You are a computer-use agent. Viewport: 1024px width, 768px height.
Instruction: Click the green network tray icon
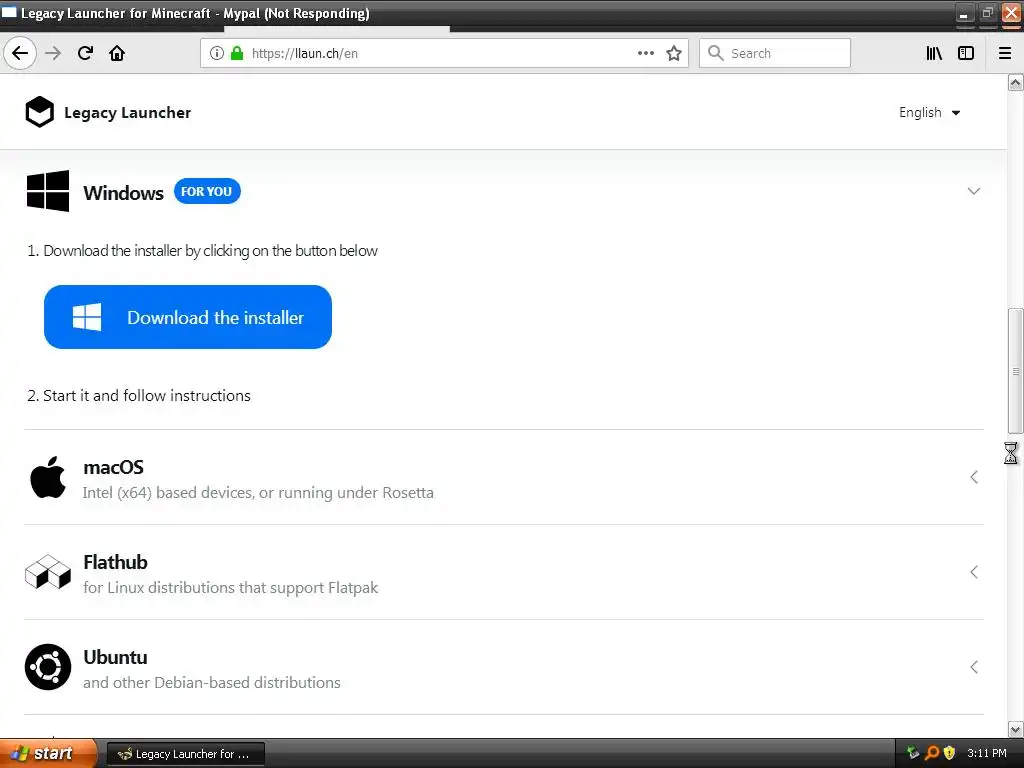pyautogui.click(x=913, y=753)
